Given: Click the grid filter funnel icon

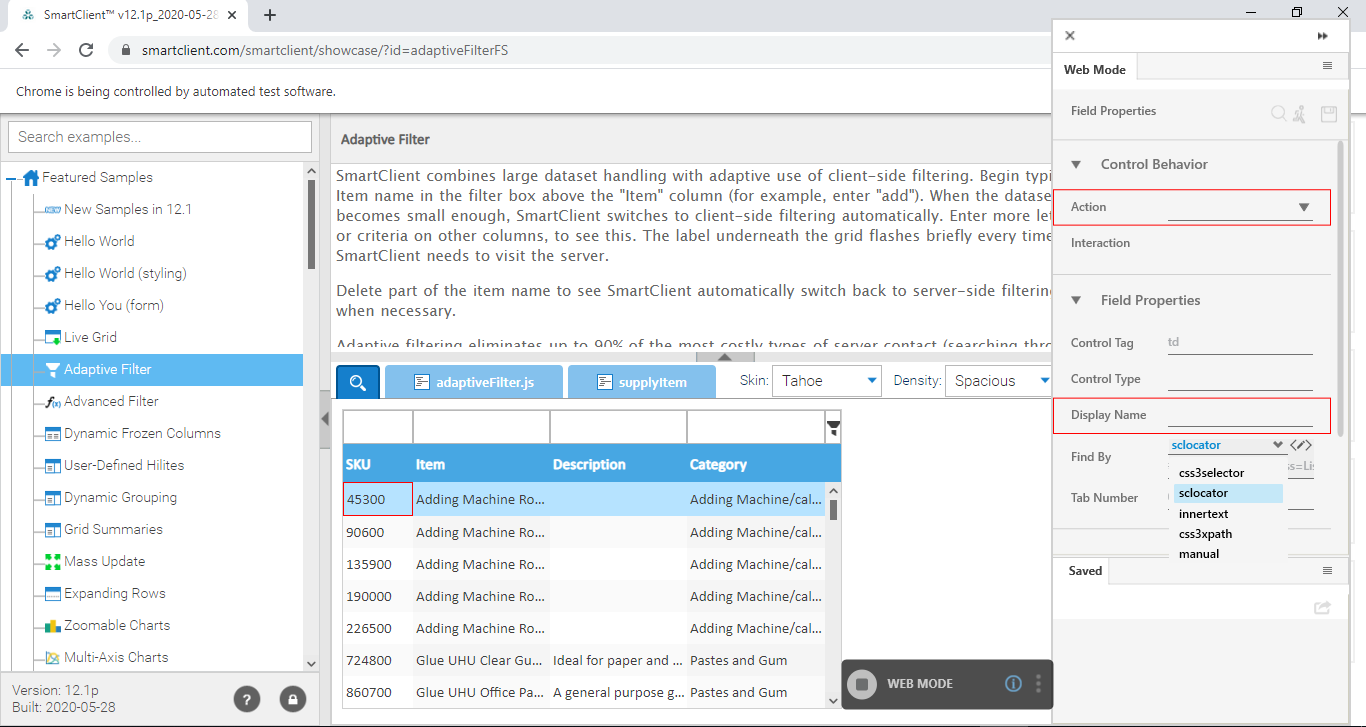Looking at the screenshot, I should (833, 428).
